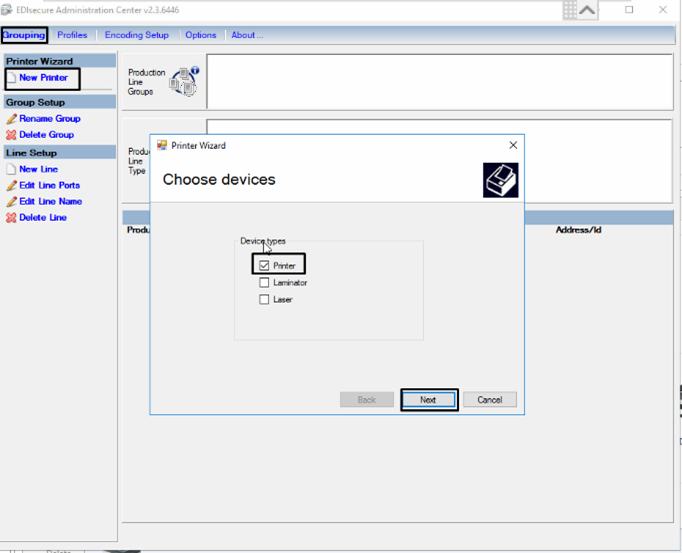Click the Edit Line Name pencil icon
This screenshot has height=553, width=682.
[11, 202]
